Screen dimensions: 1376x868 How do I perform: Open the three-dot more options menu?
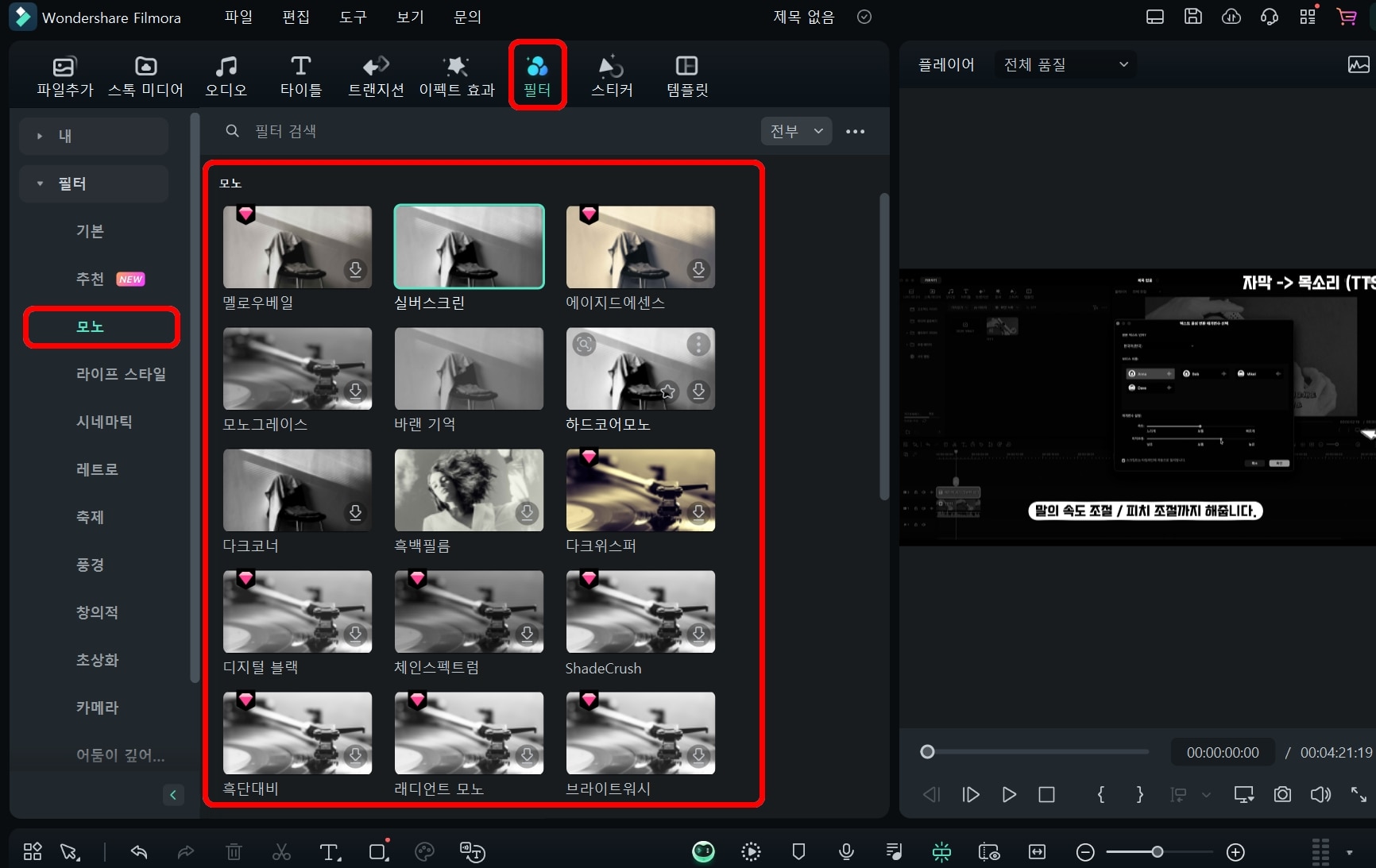click(x=855, y=131)
